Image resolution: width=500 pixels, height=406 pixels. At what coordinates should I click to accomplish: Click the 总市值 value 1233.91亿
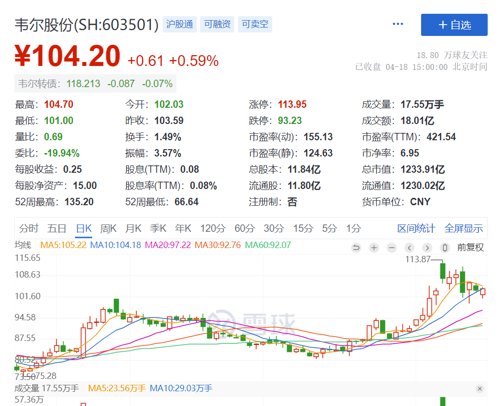(423, 169)
